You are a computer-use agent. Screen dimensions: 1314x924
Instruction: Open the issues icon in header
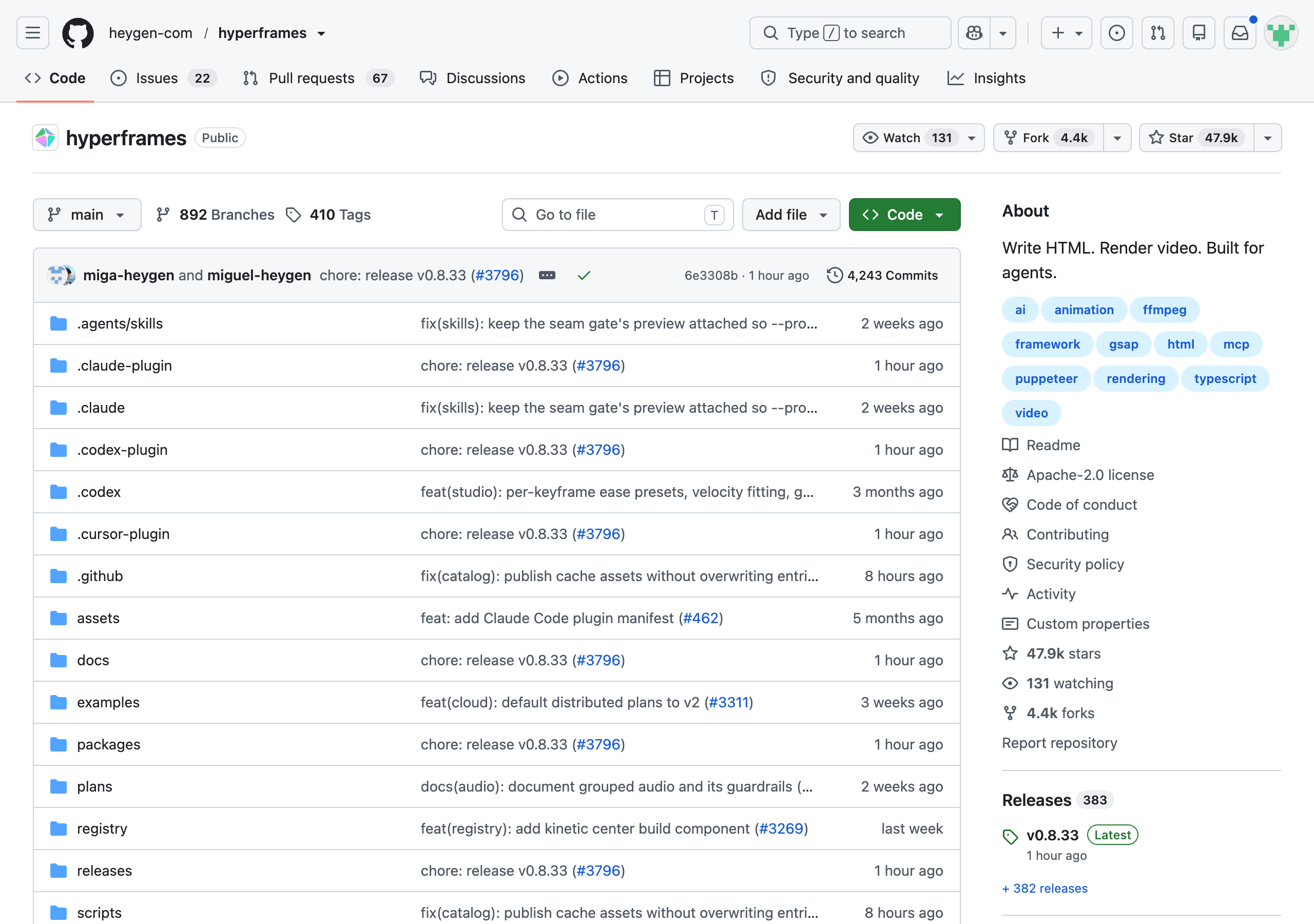[1116, 33]
